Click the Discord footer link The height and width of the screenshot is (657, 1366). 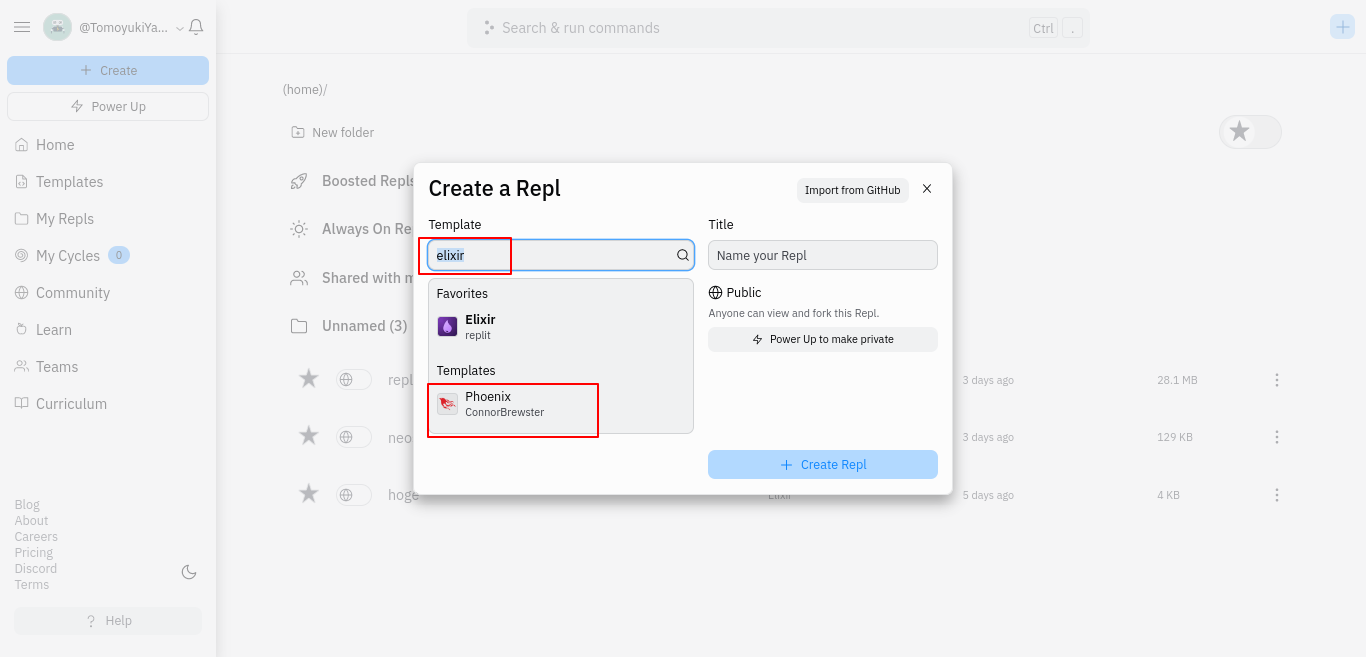(x=36, y=569)
